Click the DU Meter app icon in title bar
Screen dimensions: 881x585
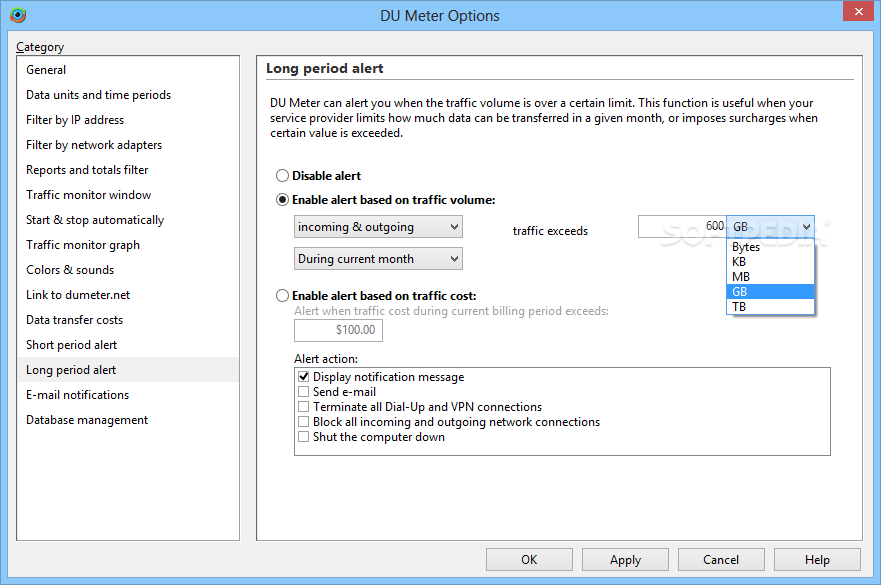pyautogui.click(x=18, y=15)
